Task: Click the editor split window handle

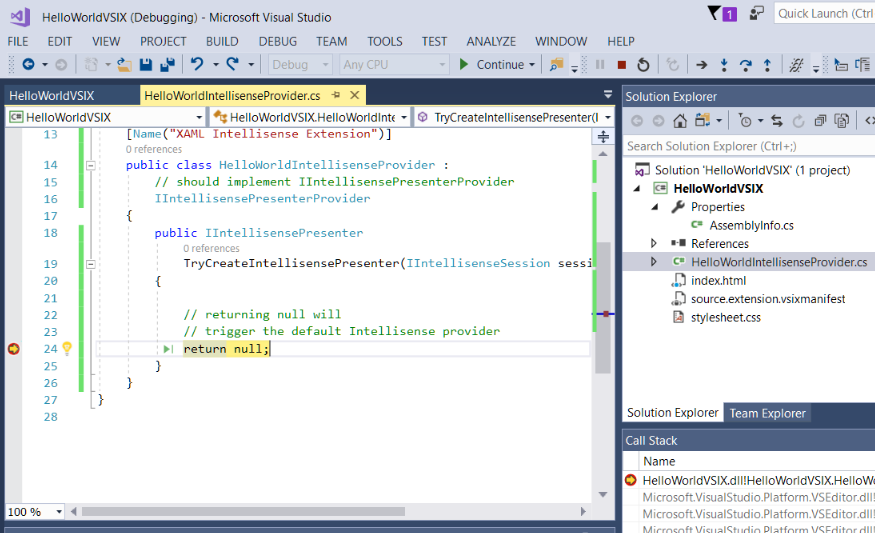Action: (603, 136)
